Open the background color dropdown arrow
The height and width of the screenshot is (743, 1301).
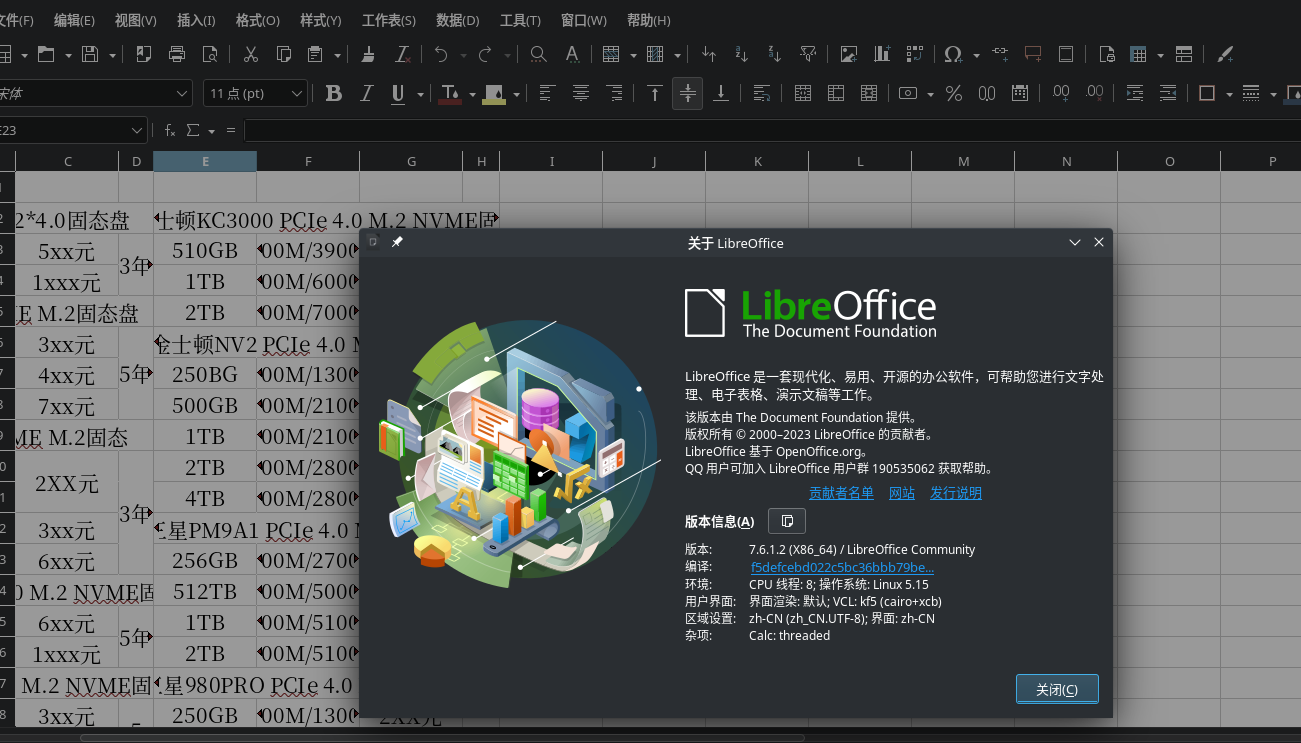(x=516, y=93)
